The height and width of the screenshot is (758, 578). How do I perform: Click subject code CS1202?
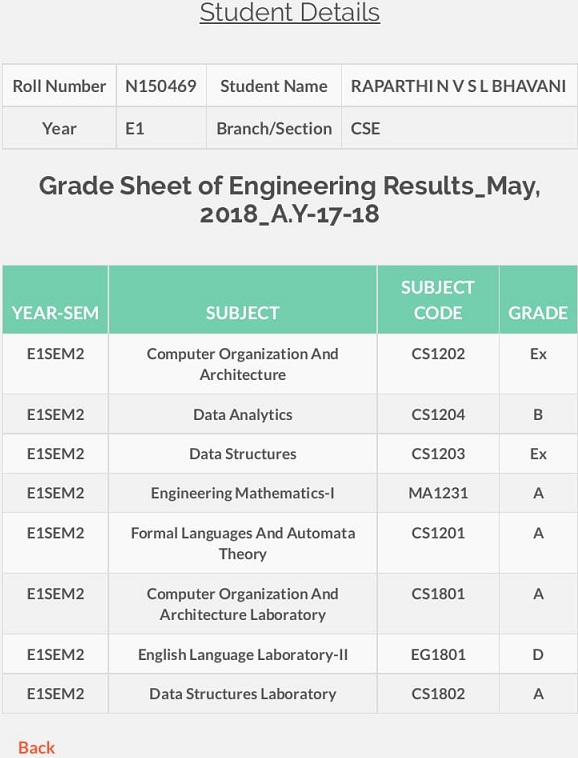tap(438, 354)
